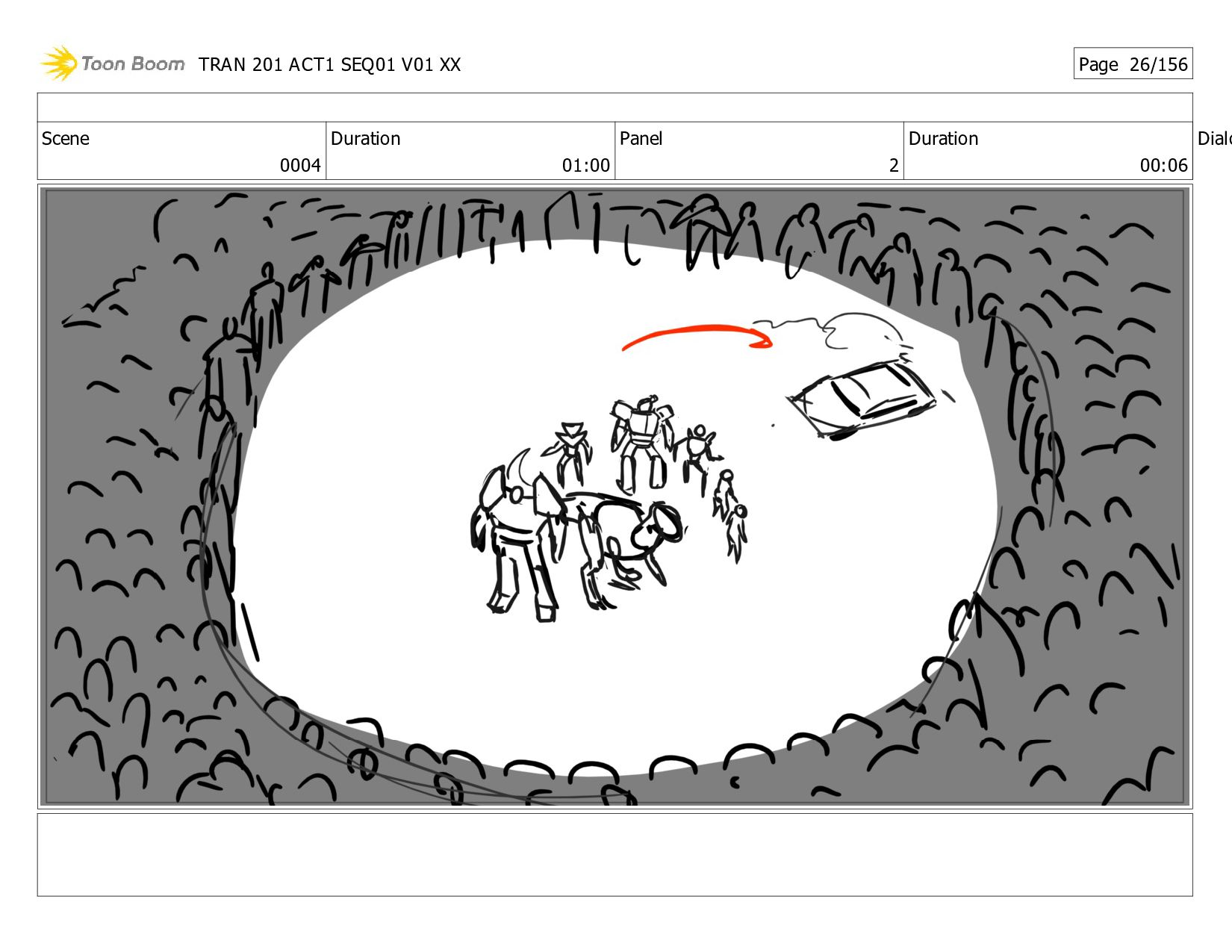Click the 'Scene' label
This screenshot has height=952, width=1232.
[66, 139]
